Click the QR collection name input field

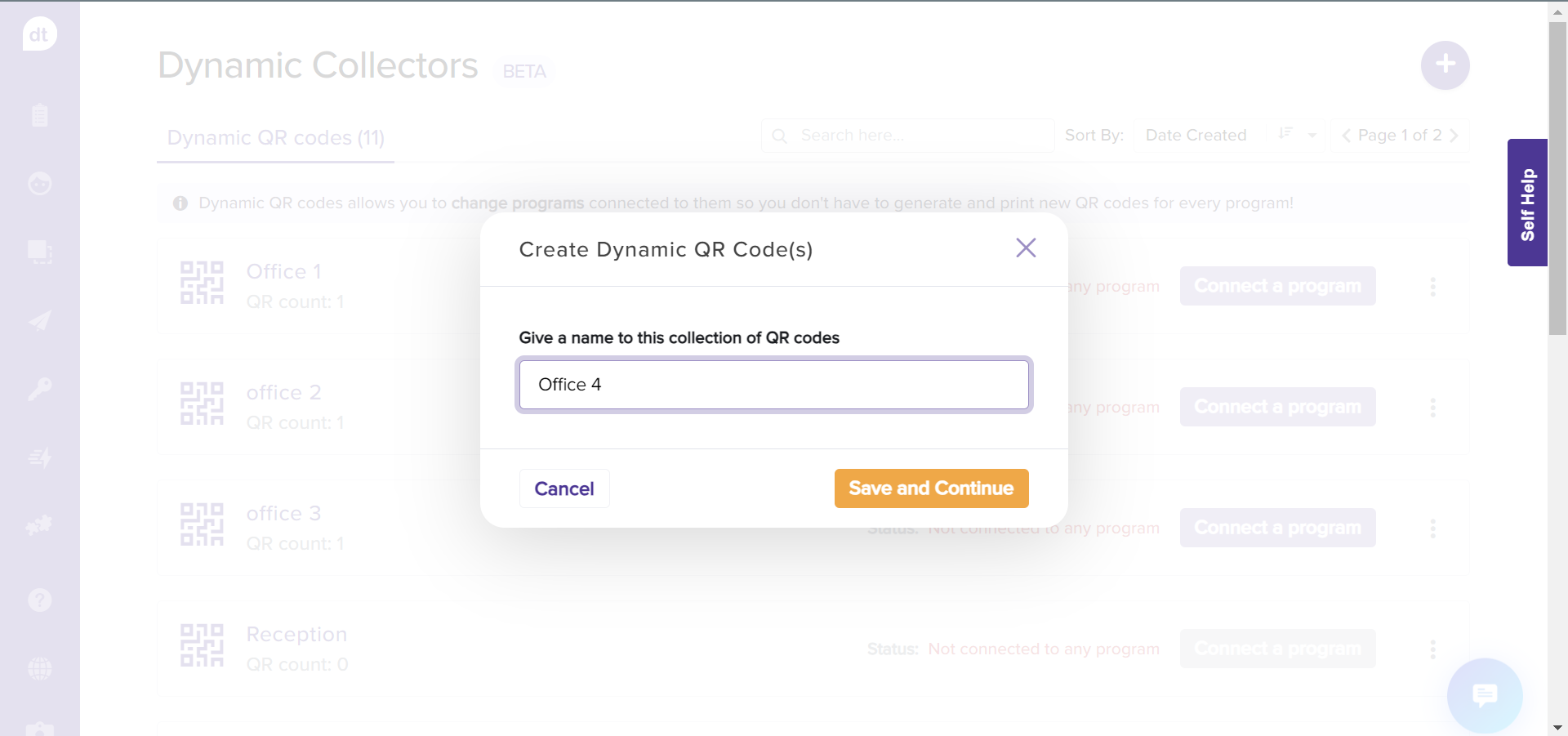[x=773, y=385]
